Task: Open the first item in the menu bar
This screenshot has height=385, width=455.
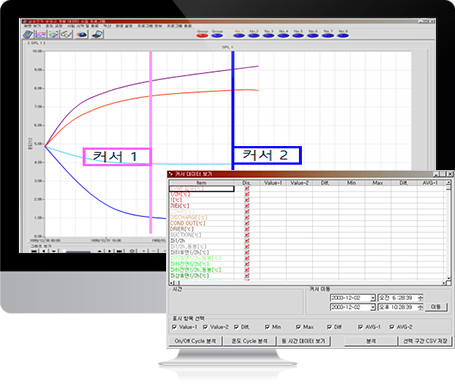Action: pyautogui.click(x=32, y=26)
